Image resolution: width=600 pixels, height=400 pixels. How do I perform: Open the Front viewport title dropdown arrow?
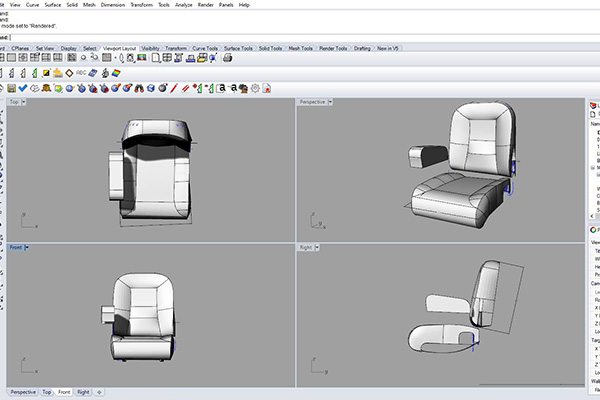[27, 247]
